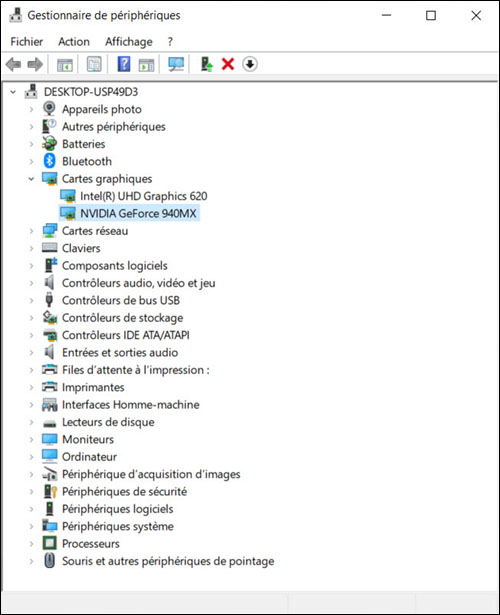Click the Appareils photo webcam icon

(x=49, y=109)
